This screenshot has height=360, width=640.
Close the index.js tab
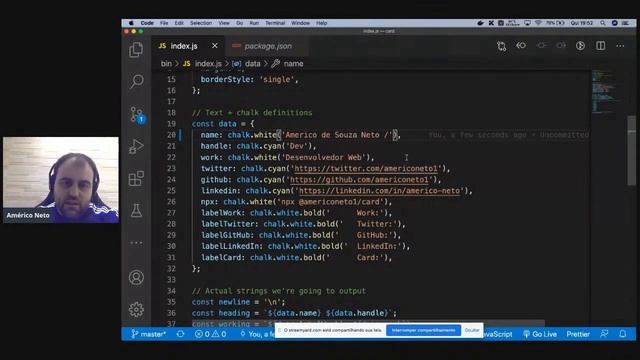215,46
